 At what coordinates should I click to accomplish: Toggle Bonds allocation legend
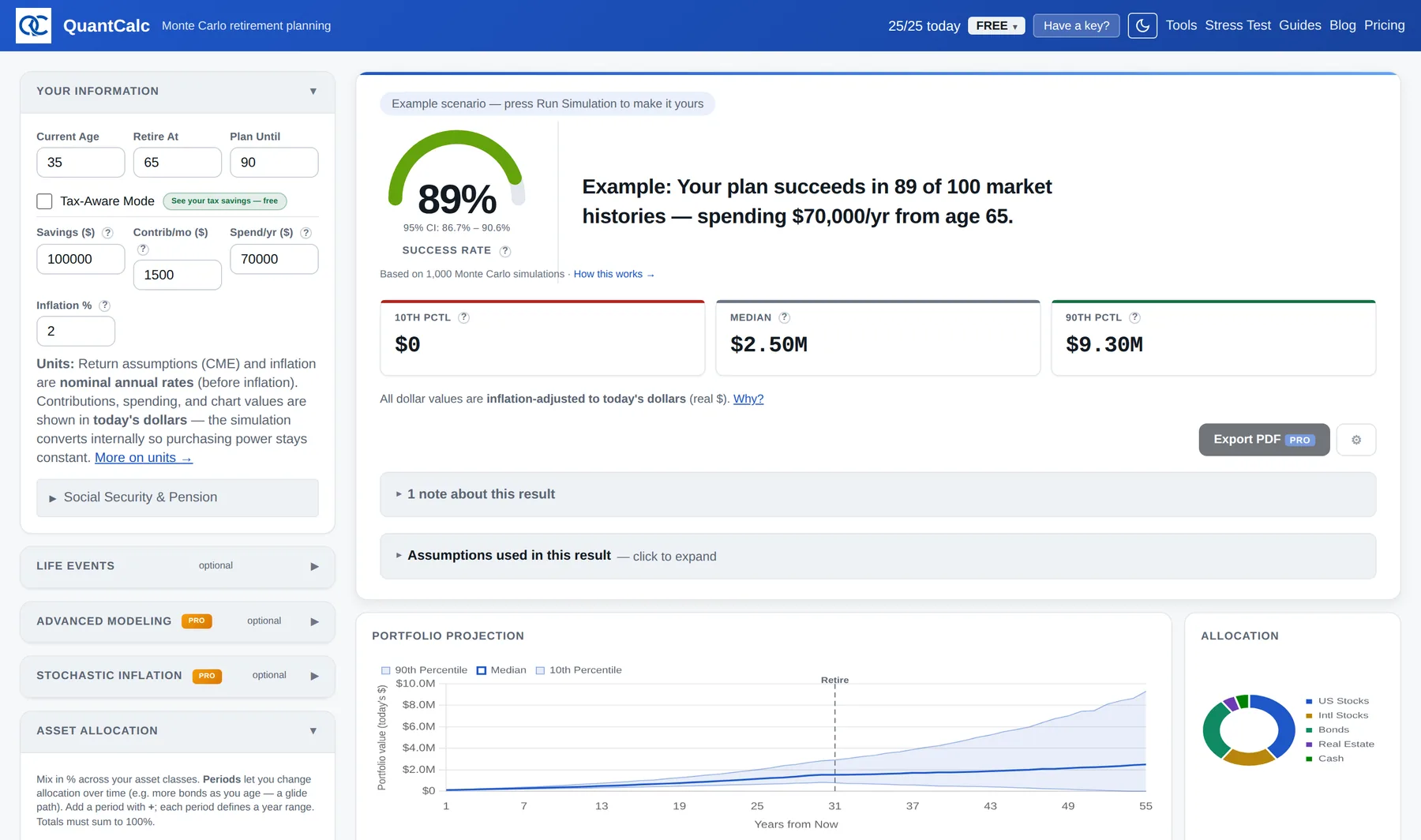[x=1327, y=729]
